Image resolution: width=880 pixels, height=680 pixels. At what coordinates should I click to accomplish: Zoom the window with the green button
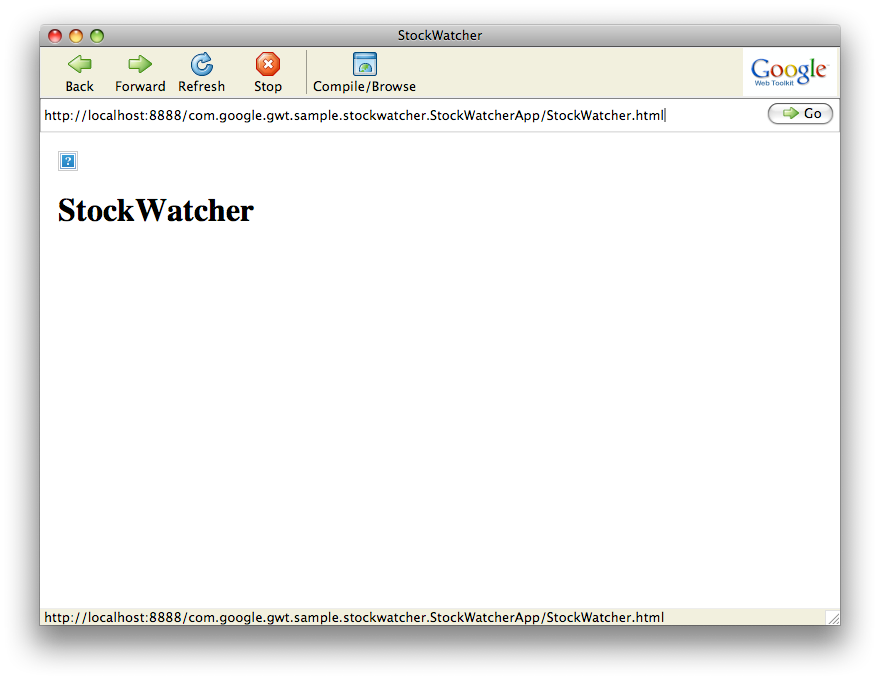[x=97, y=36]
